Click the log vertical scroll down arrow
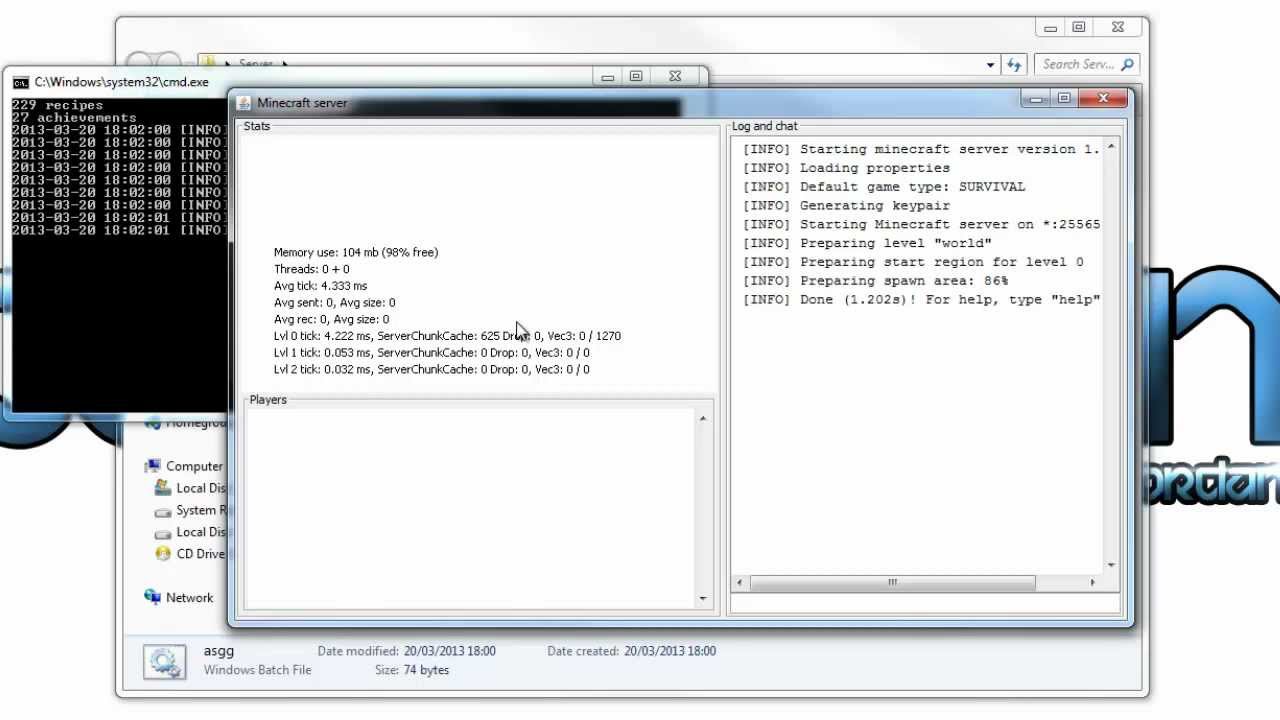1280x720 pixels. click(1111, 565)
